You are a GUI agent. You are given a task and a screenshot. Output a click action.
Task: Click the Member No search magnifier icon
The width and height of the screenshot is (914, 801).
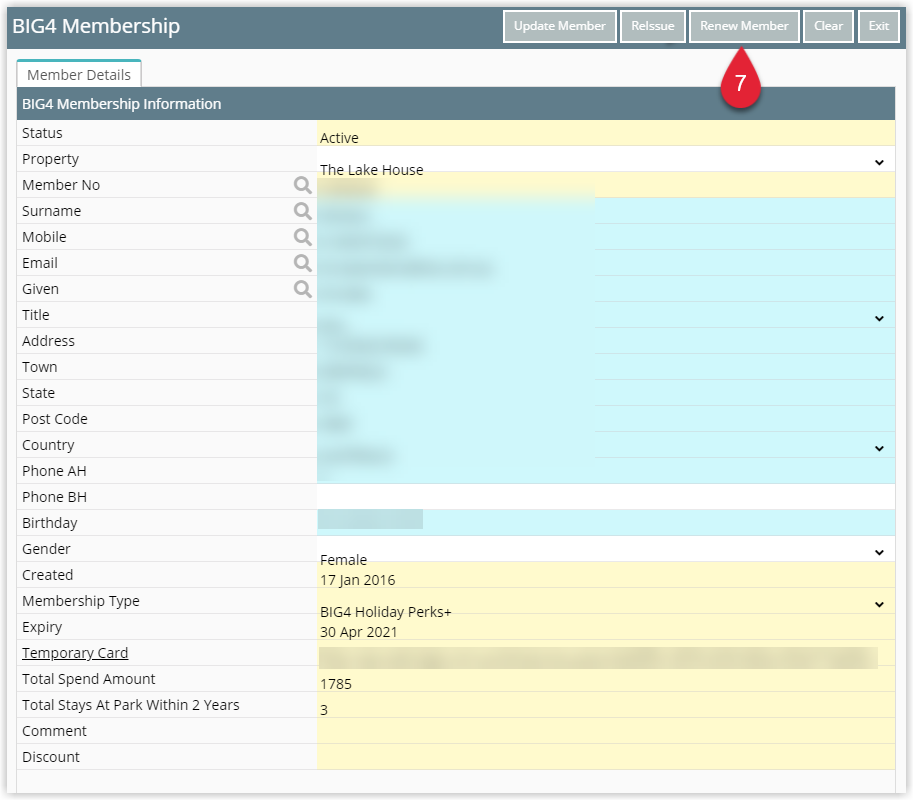coord(302,185)
